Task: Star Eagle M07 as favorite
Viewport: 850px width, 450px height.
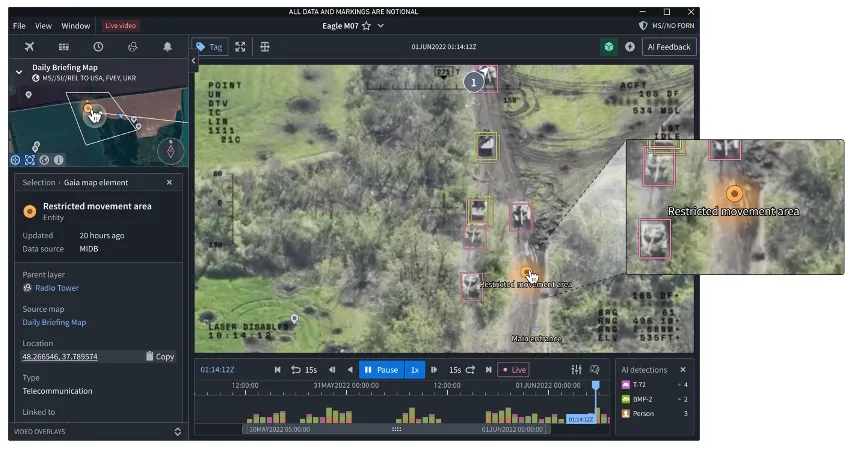Action: (x=366, y=25)
